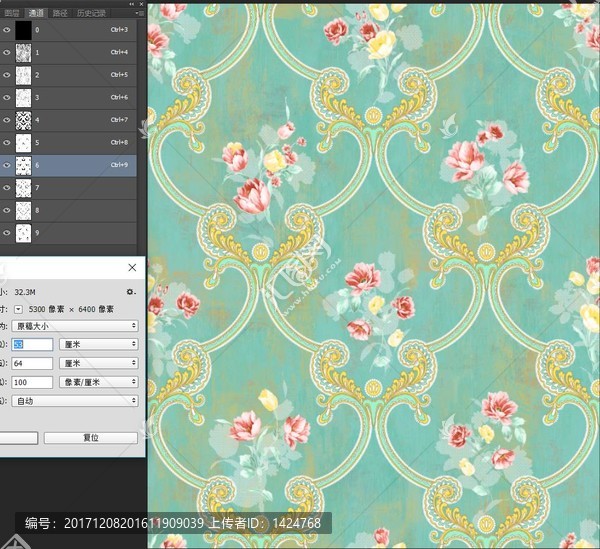This screenshot has width=600, height=549.
Task: Click the 复位 reset button
Action: tap(91, 438)
